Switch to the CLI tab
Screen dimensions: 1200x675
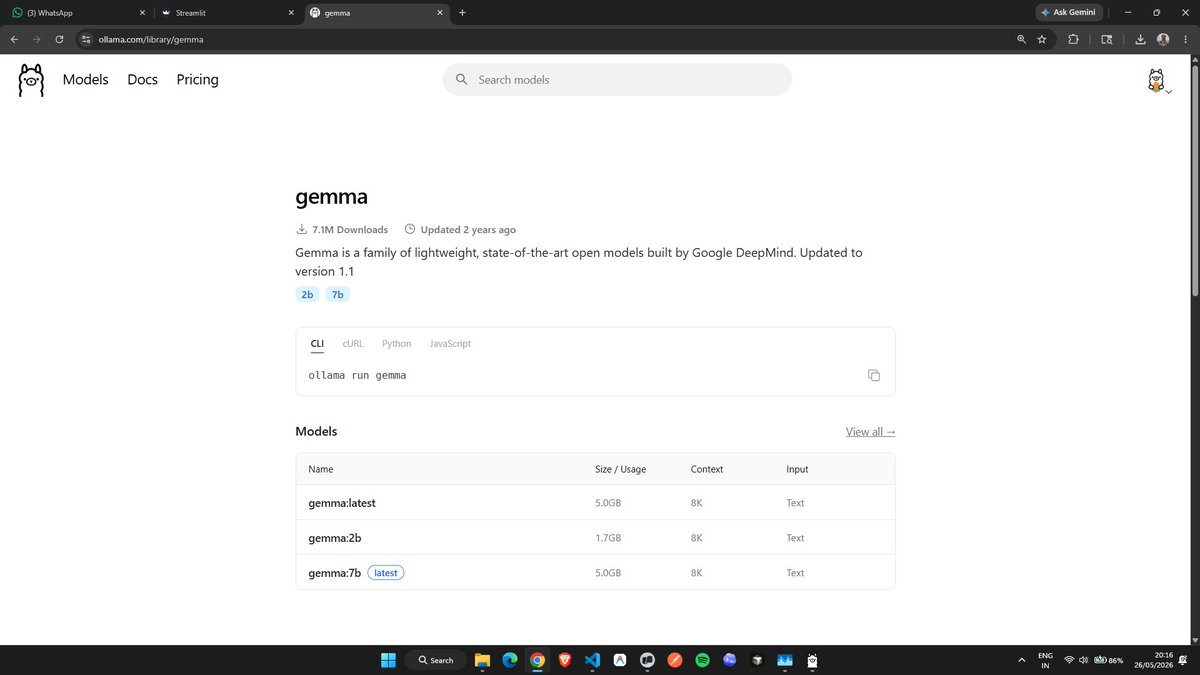[x=317, y=343]
